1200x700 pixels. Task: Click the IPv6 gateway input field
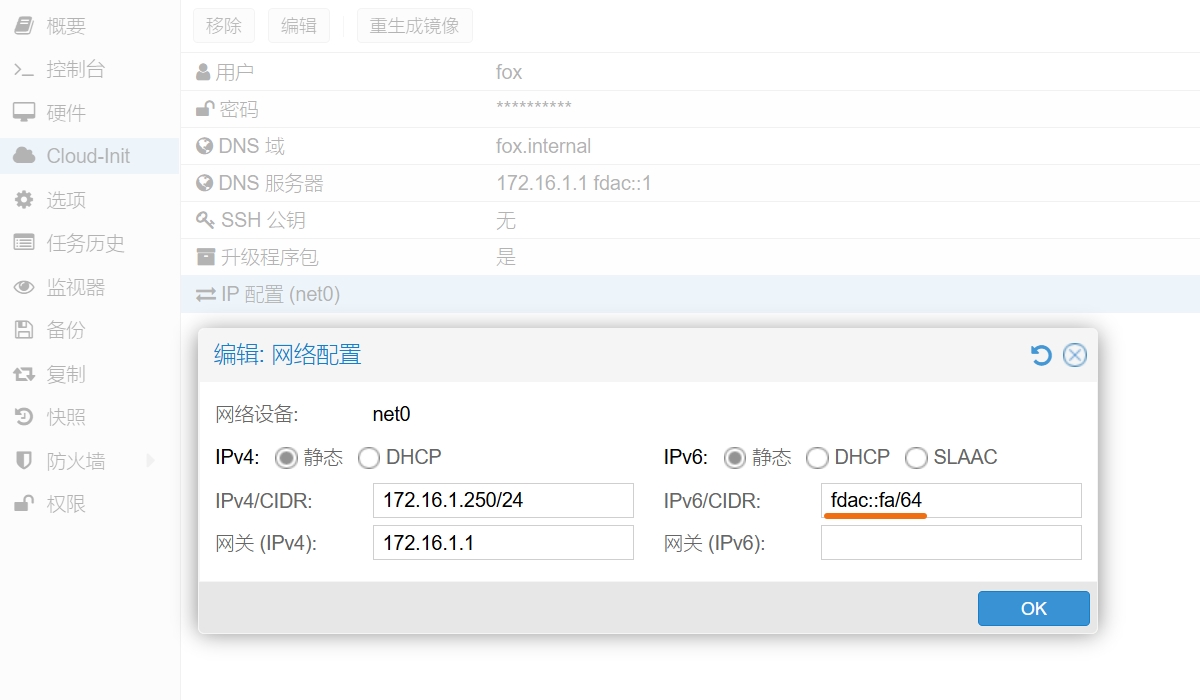point(949,542)
